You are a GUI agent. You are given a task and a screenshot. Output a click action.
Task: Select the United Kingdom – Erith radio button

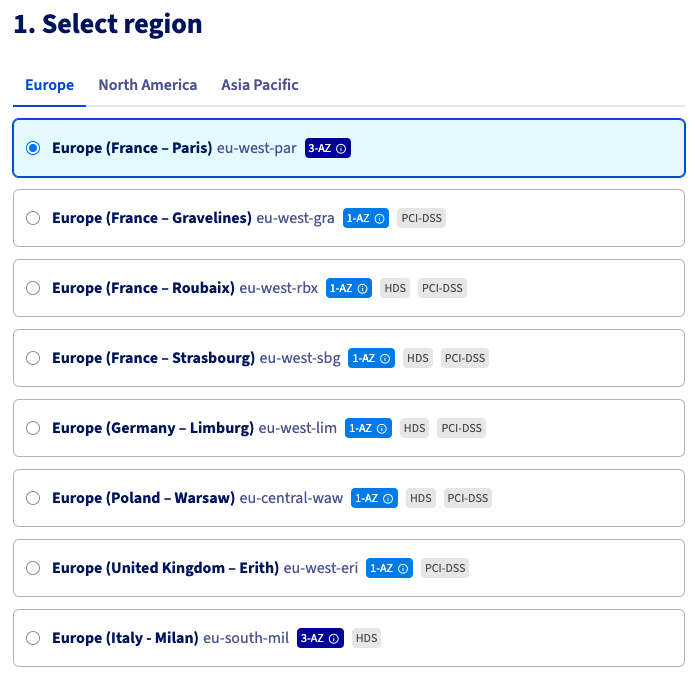(x=33, y=568)
